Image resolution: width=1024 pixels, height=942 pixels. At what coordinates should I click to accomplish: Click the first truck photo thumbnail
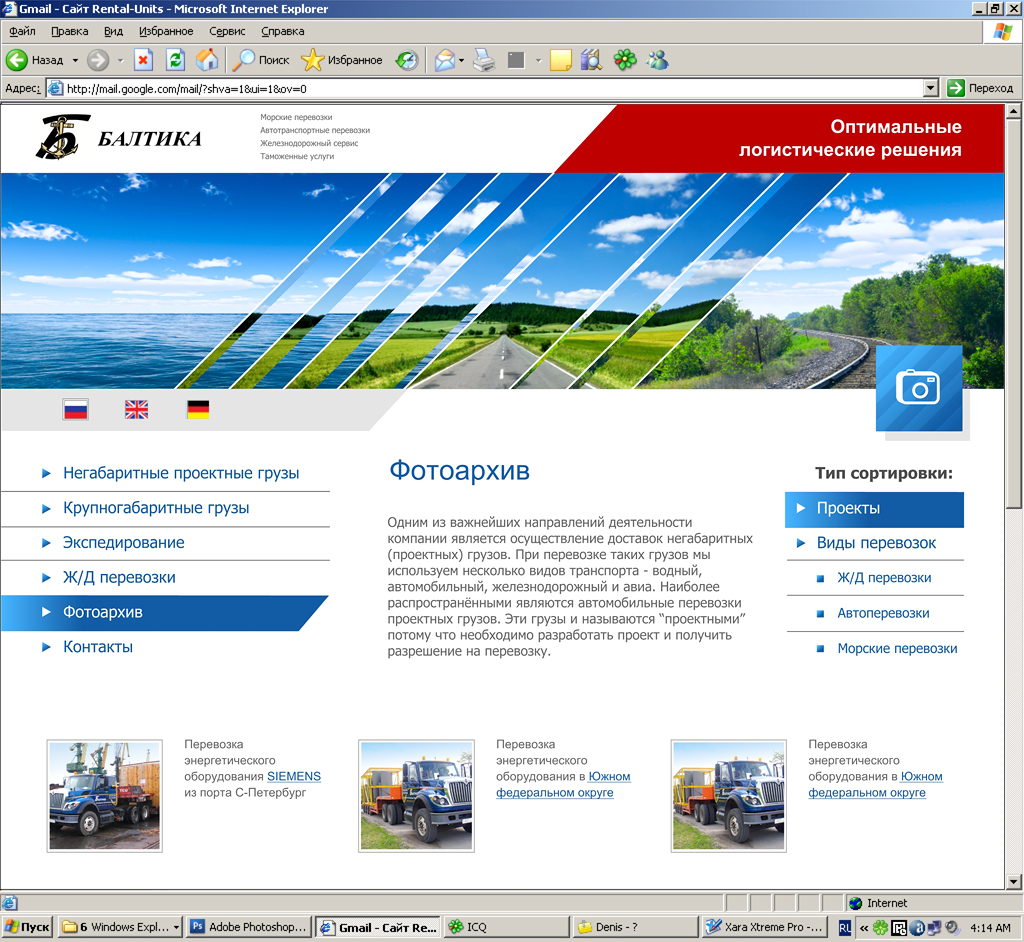[104, 796]
